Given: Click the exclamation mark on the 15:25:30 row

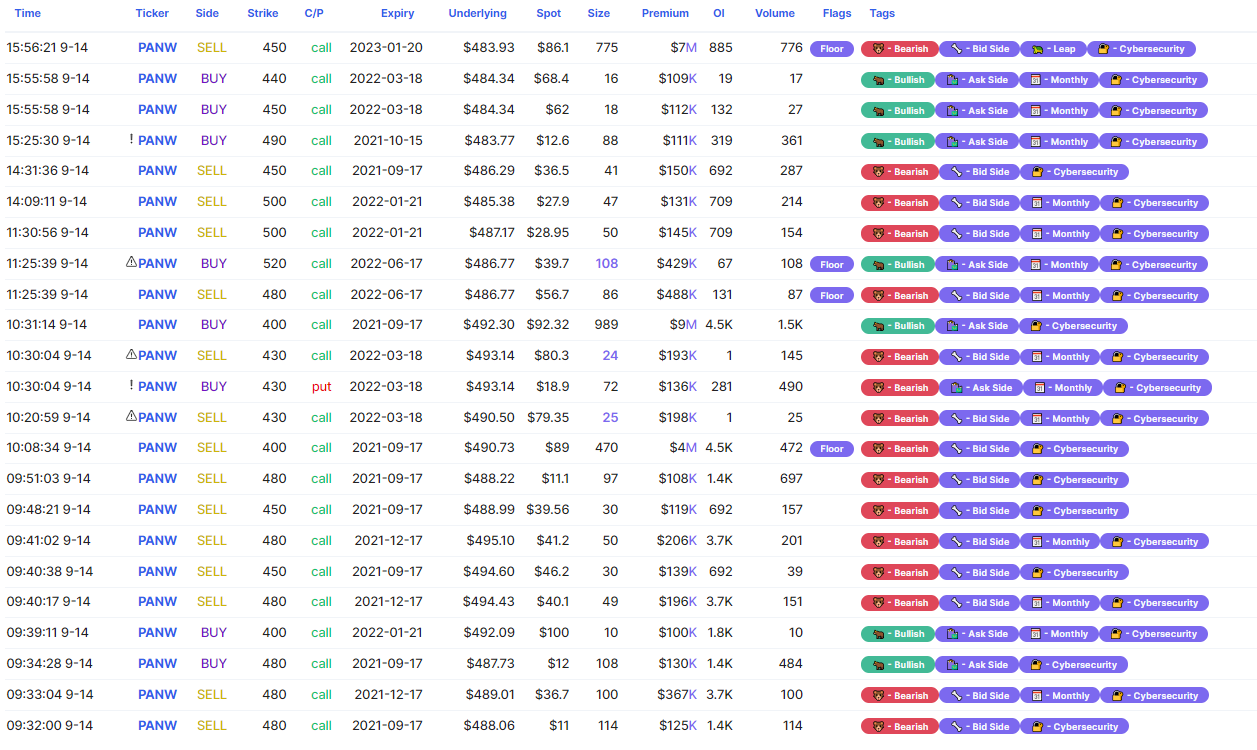Looking at the screenshot, I should point(131,140).
